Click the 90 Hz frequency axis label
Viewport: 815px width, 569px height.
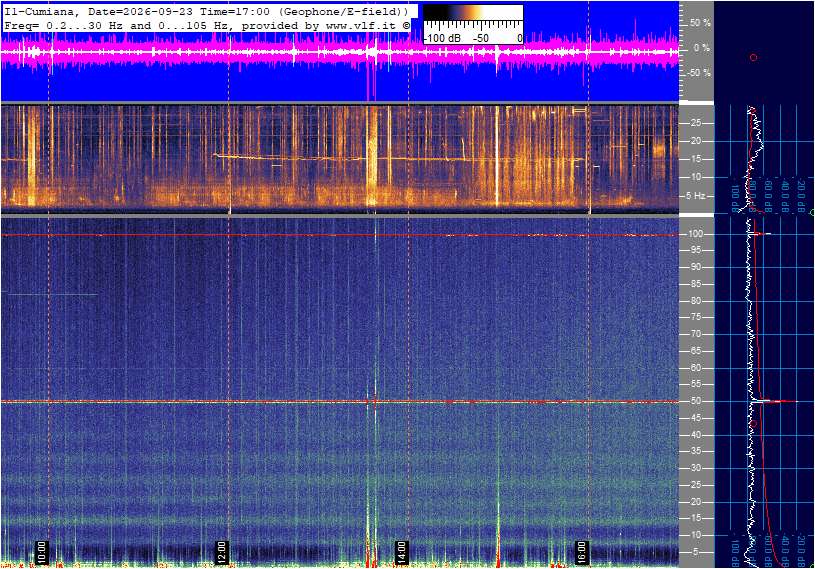(x=695, y=267)
